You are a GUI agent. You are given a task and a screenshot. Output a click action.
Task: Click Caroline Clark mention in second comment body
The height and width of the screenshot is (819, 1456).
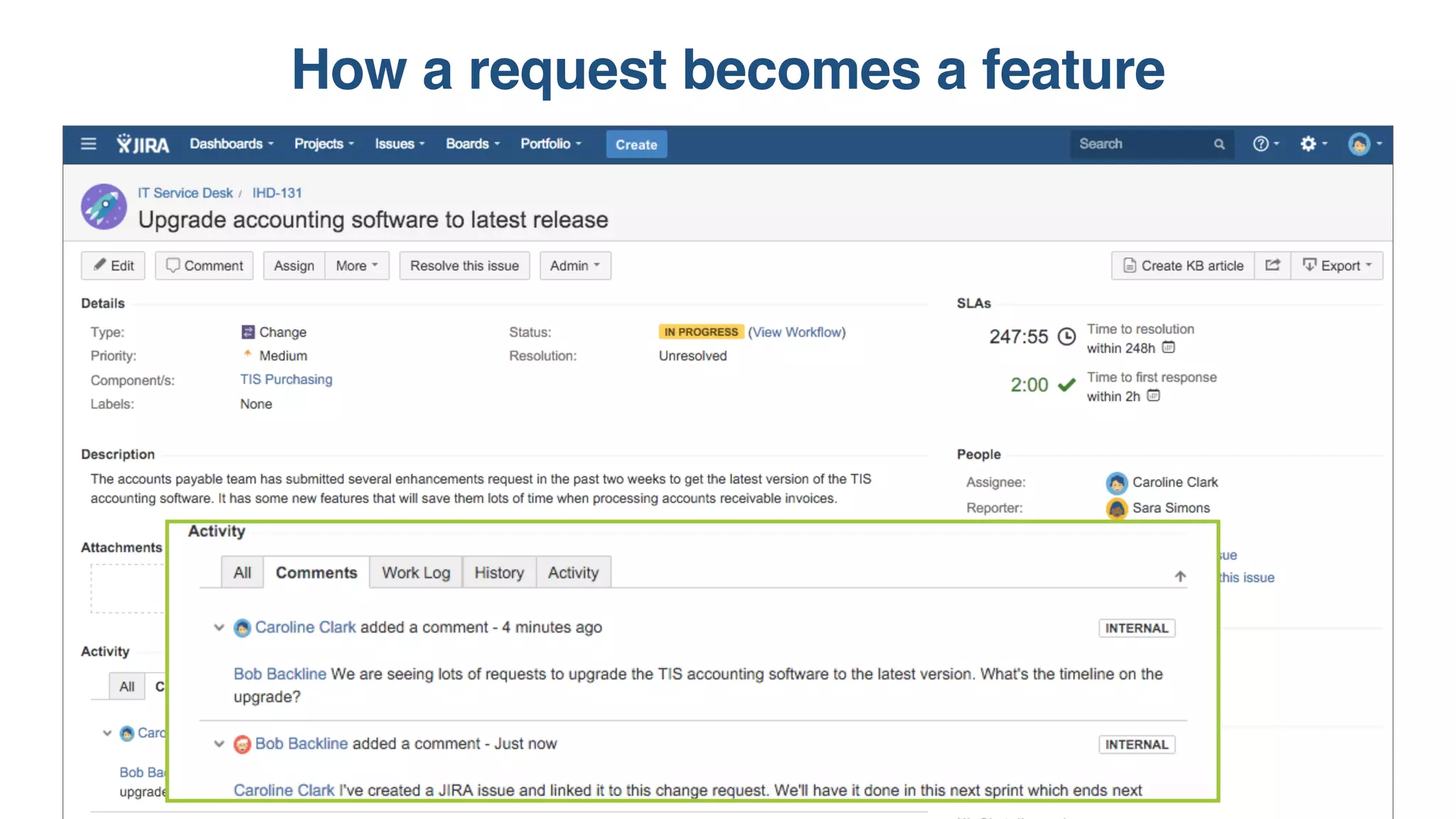(284, 790)
